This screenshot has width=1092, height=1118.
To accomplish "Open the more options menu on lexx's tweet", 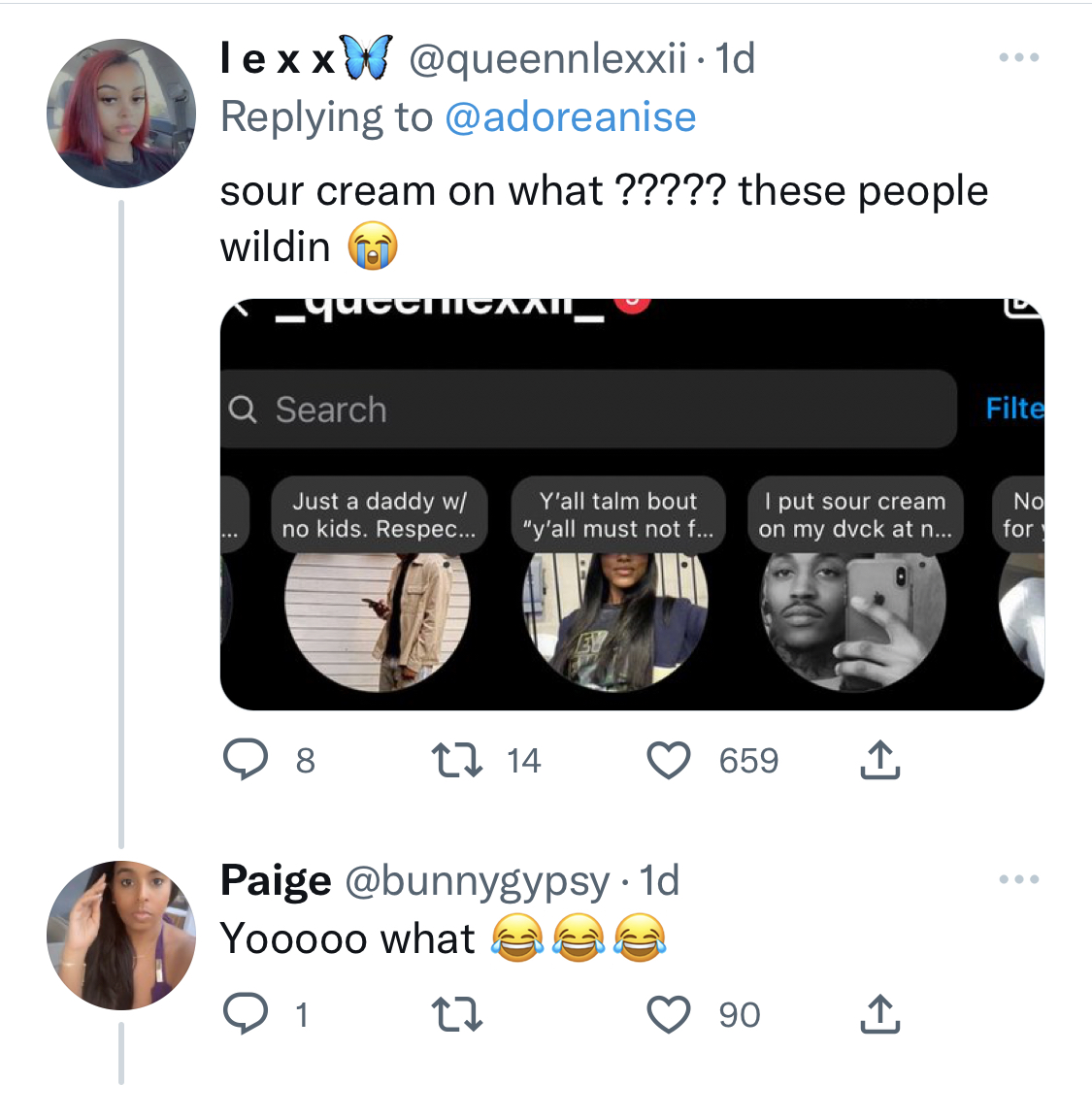I will (1018, 57).
